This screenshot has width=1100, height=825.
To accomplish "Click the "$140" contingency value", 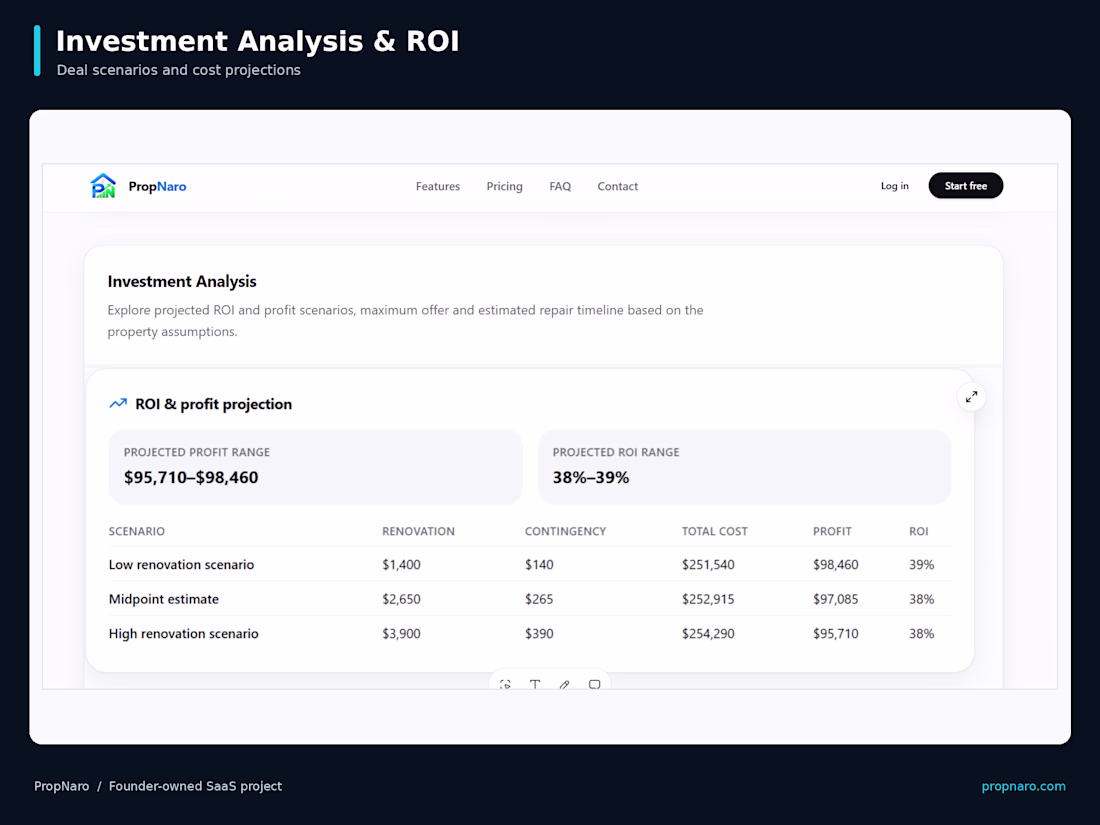I will coord(539,565).
